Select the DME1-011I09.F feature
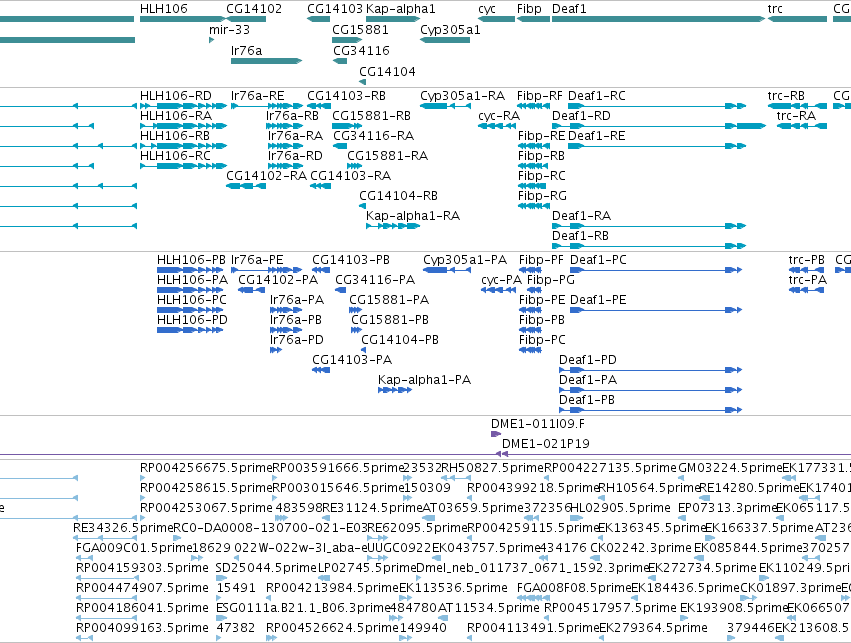Screen dimensions: 851x643 [496, 434]
